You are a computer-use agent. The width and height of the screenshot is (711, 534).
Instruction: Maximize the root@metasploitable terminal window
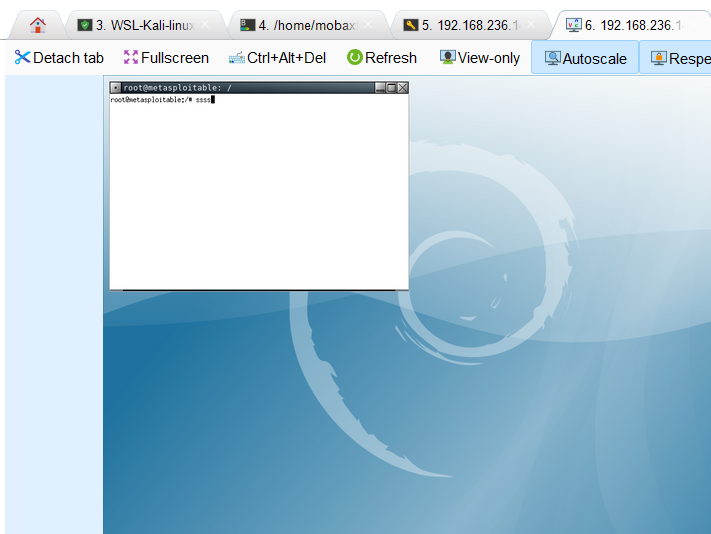point(391,87)
